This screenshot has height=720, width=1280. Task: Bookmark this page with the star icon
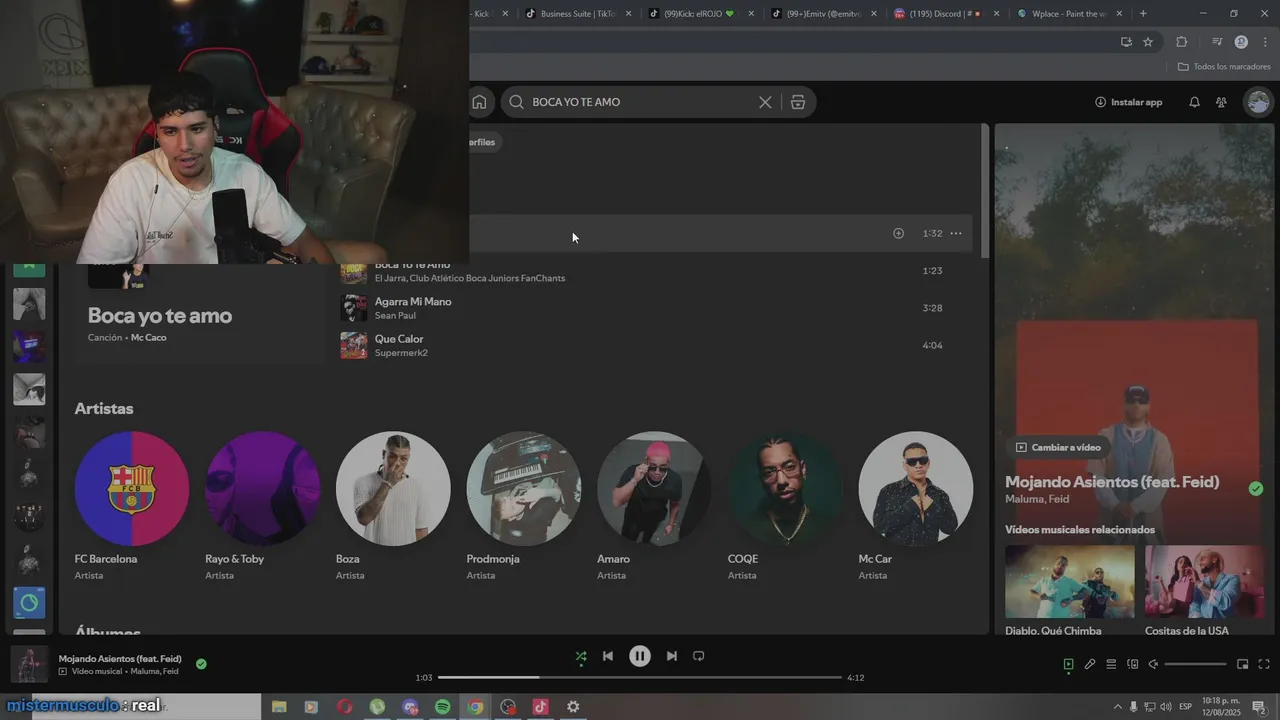[1148, 42]
